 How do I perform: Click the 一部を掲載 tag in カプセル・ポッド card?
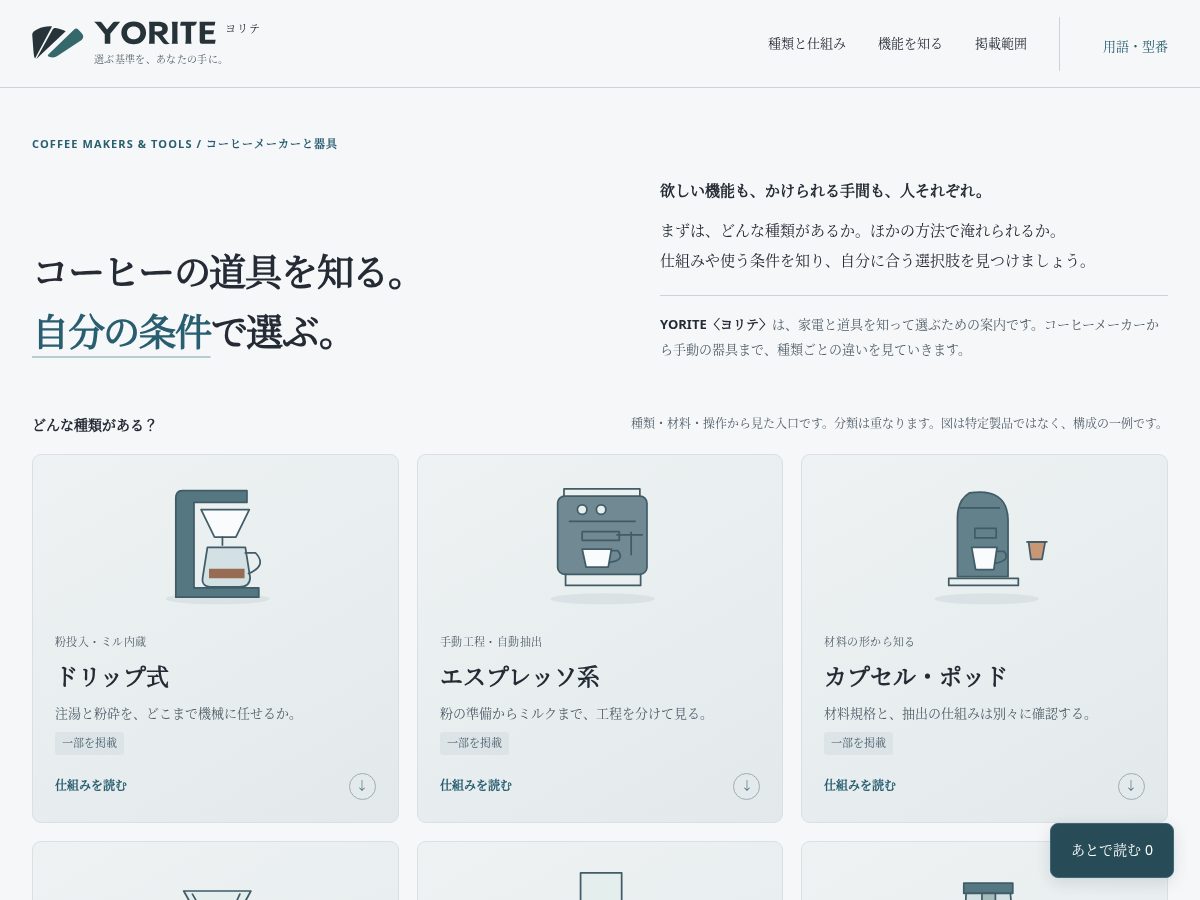coord(858,743)
